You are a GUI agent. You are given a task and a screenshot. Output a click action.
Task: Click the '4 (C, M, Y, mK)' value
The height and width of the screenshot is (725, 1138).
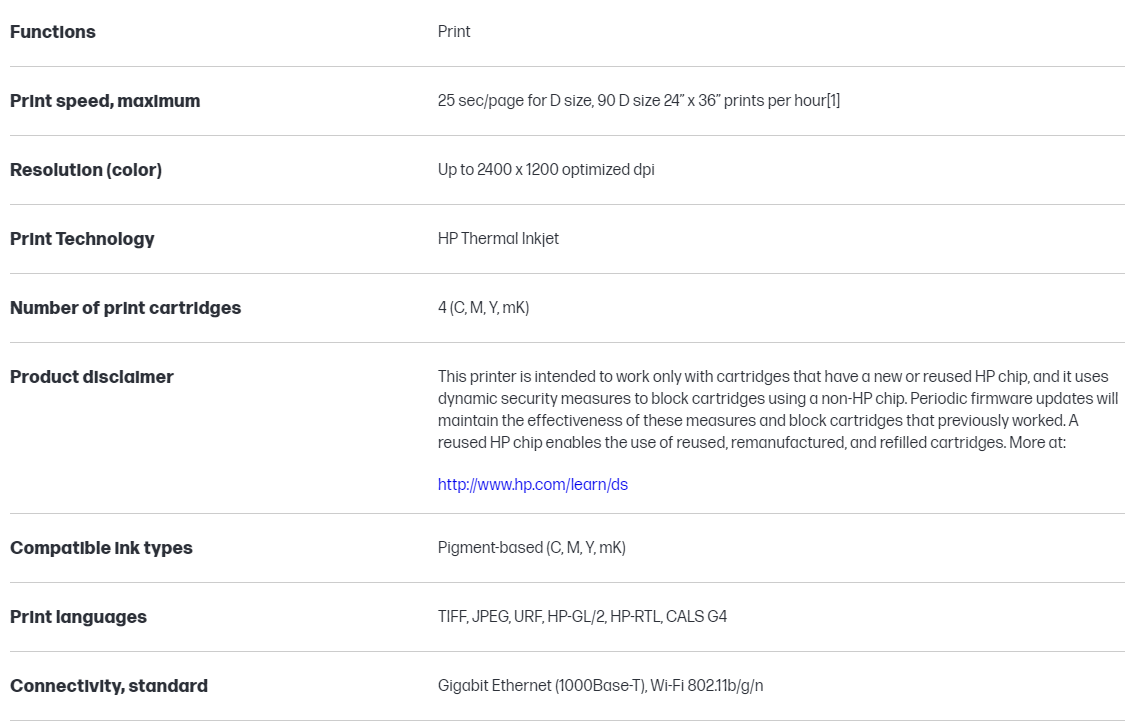[483, 308]
